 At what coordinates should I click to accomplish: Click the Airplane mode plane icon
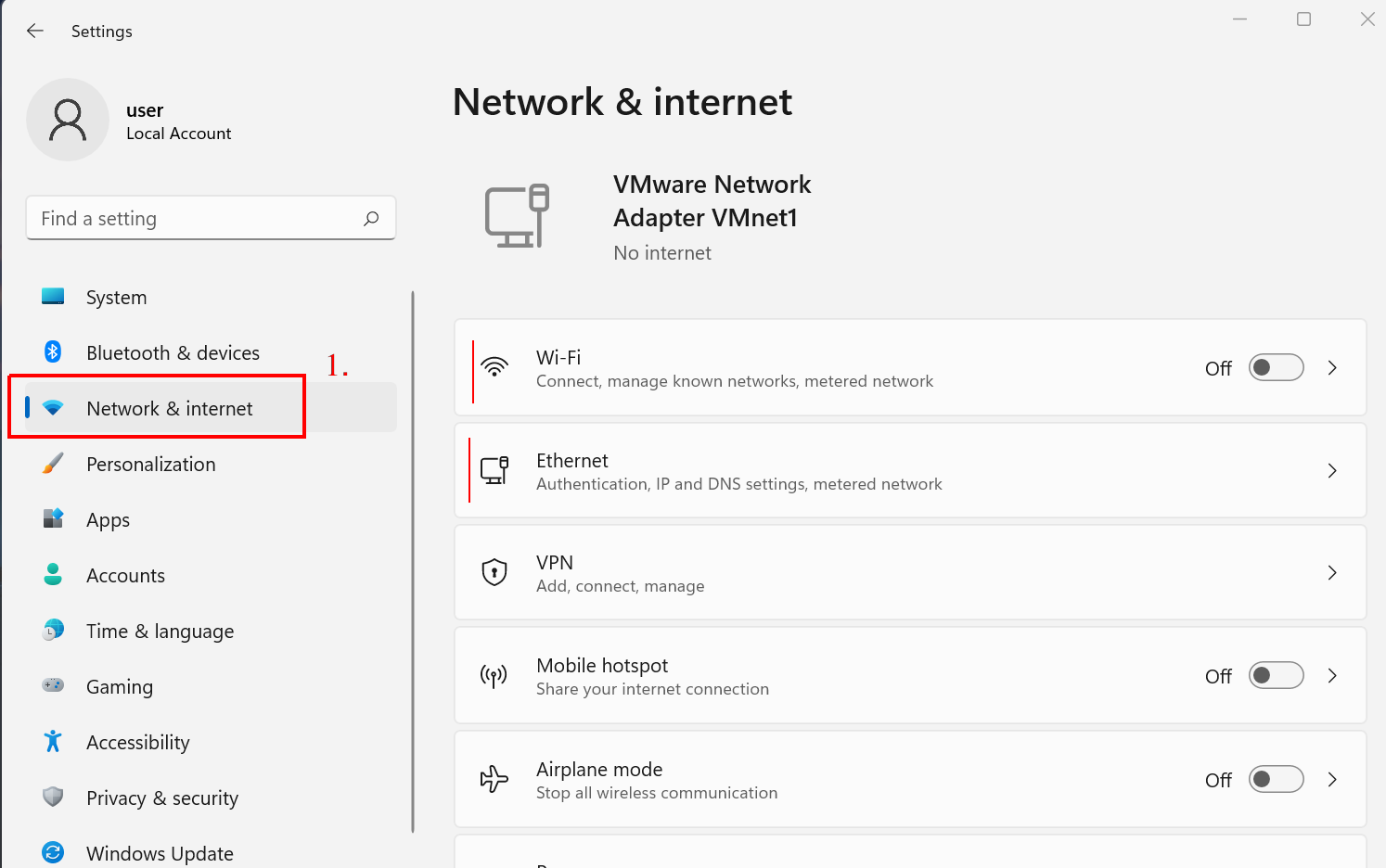pyautogui.click(x=494, y=779)
